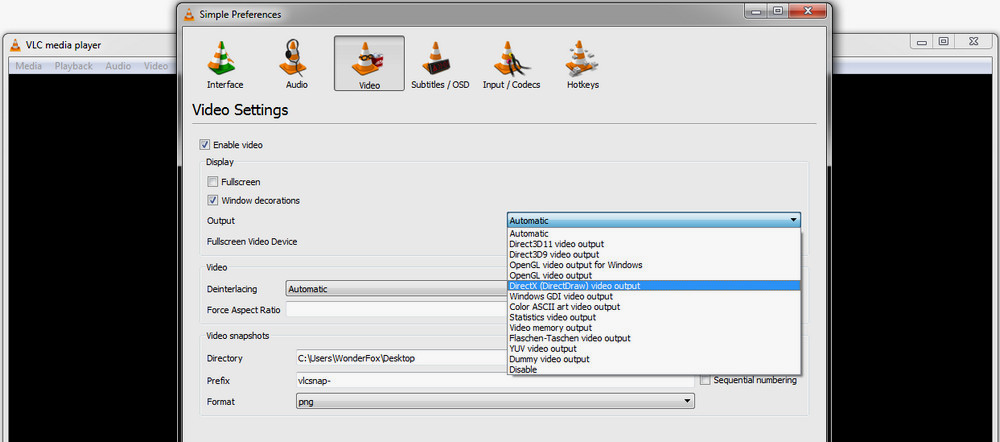Open the Interface preferences category
The image size is (1000, 442).
(x=225, y=64)
